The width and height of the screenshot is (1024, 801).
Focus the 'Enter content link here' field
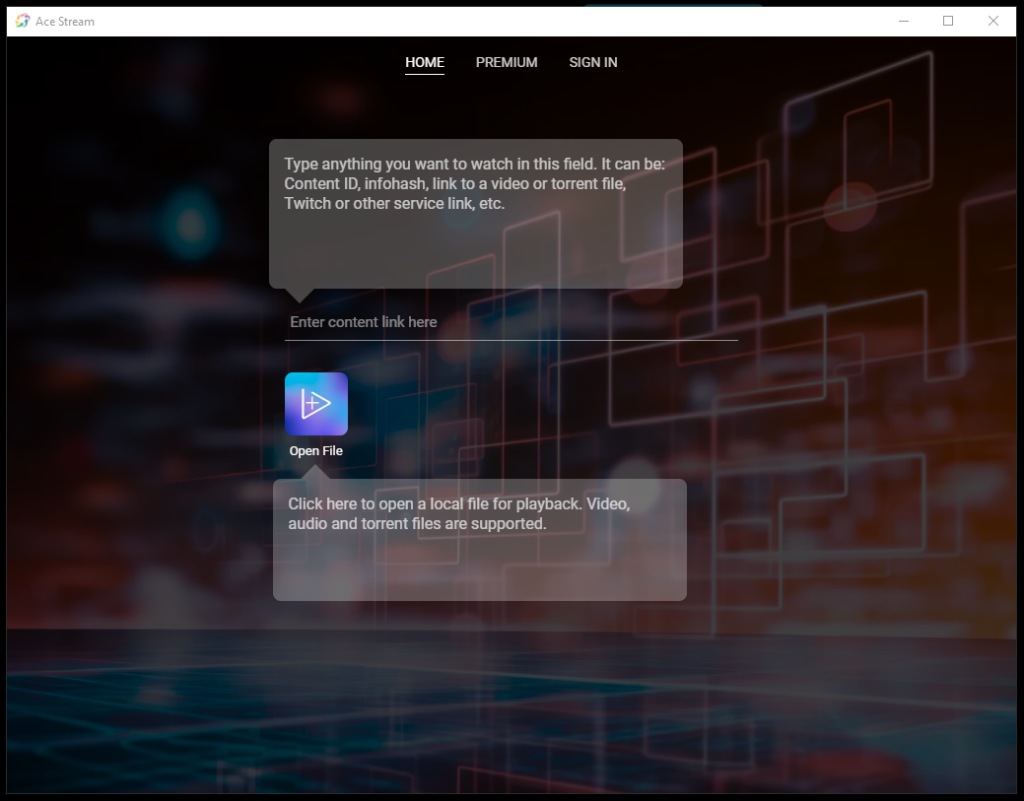pyautogui.click(x=511, y=322)
